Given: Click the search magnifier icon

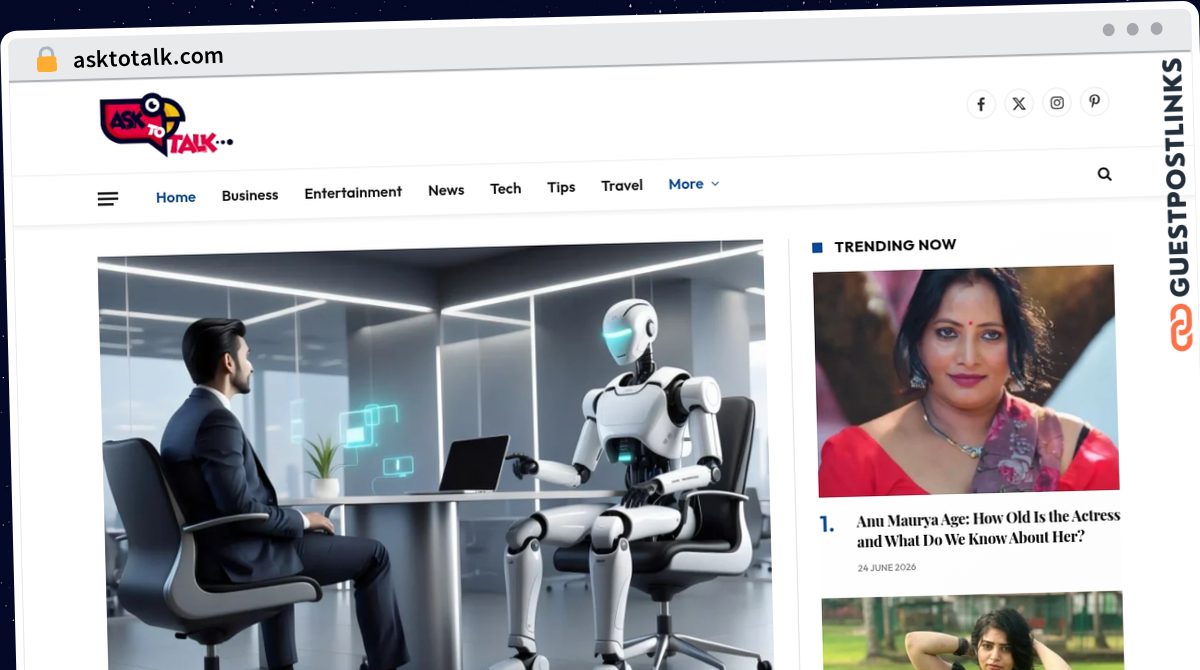Looking at the screenshot, I should coord(1104,174).
